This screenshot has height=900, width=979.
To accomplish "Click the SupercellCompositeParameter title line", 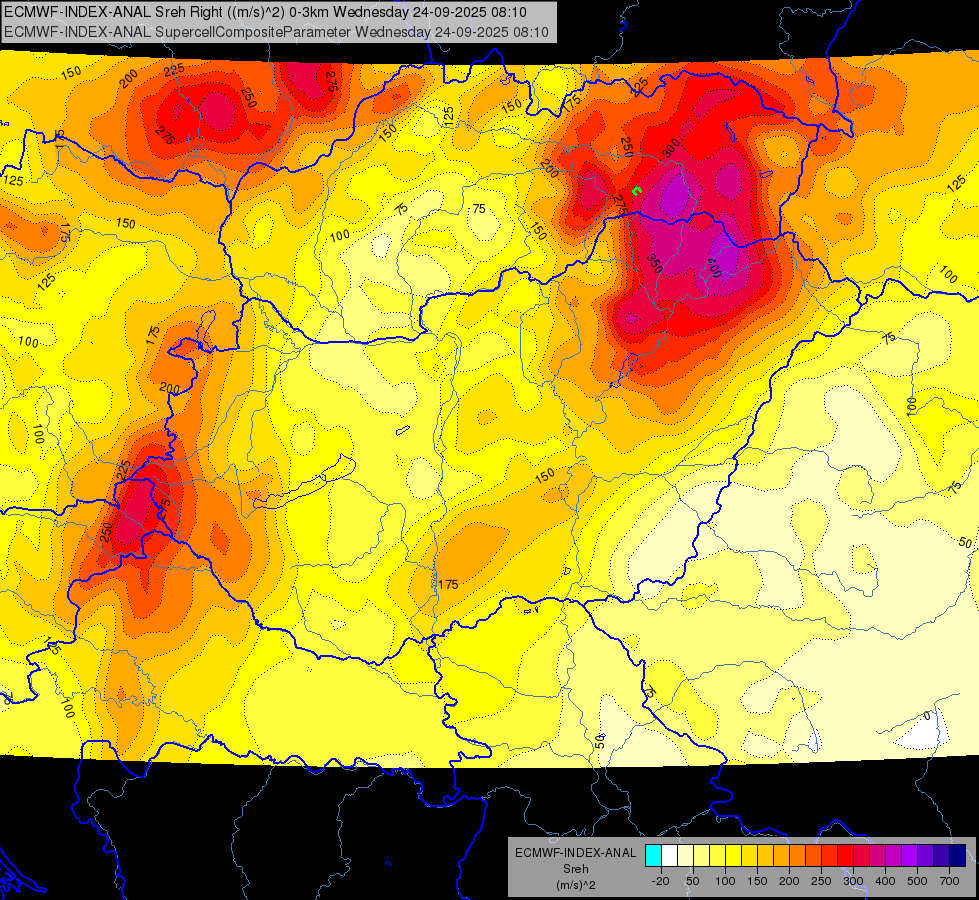I will pos(276,32).
